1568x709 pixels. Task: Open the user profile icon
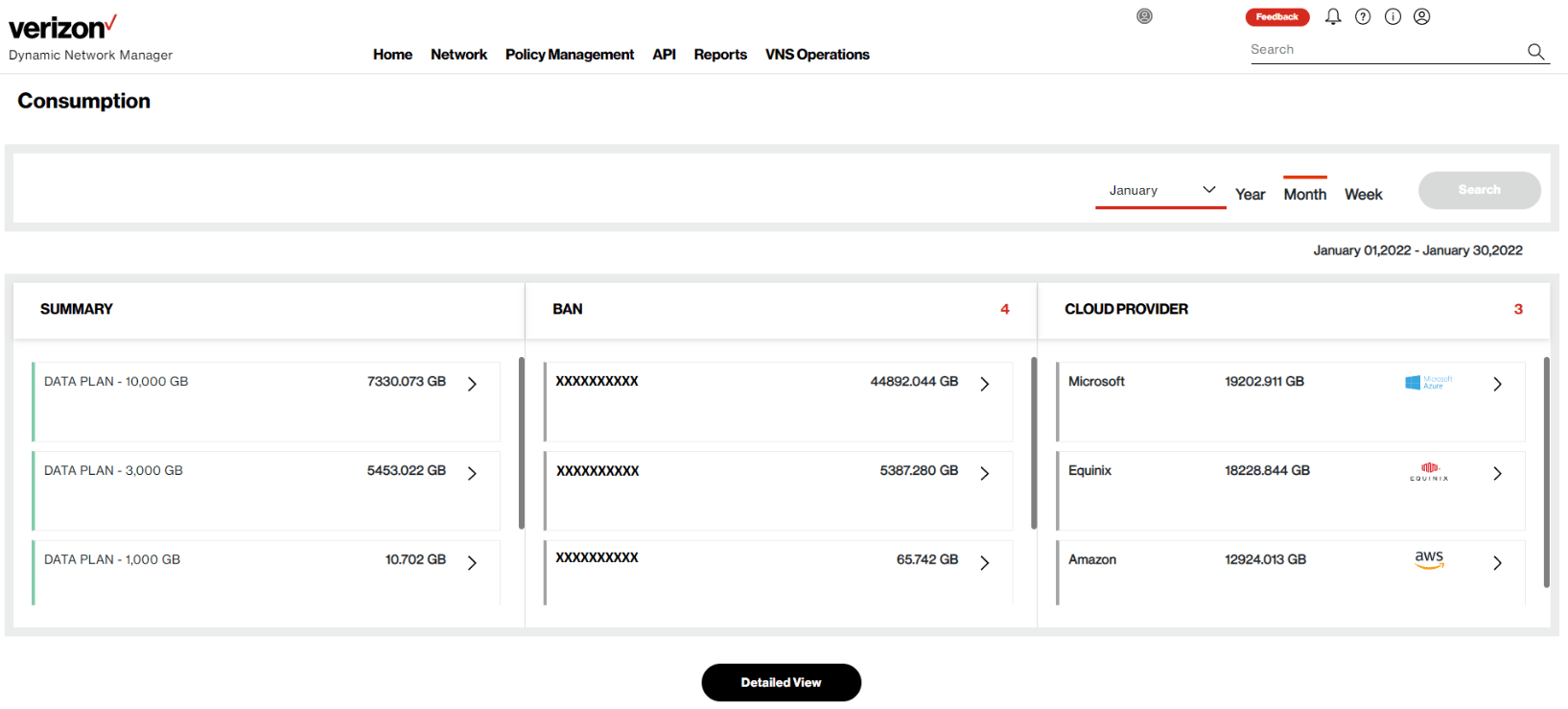pos(1422,16)
